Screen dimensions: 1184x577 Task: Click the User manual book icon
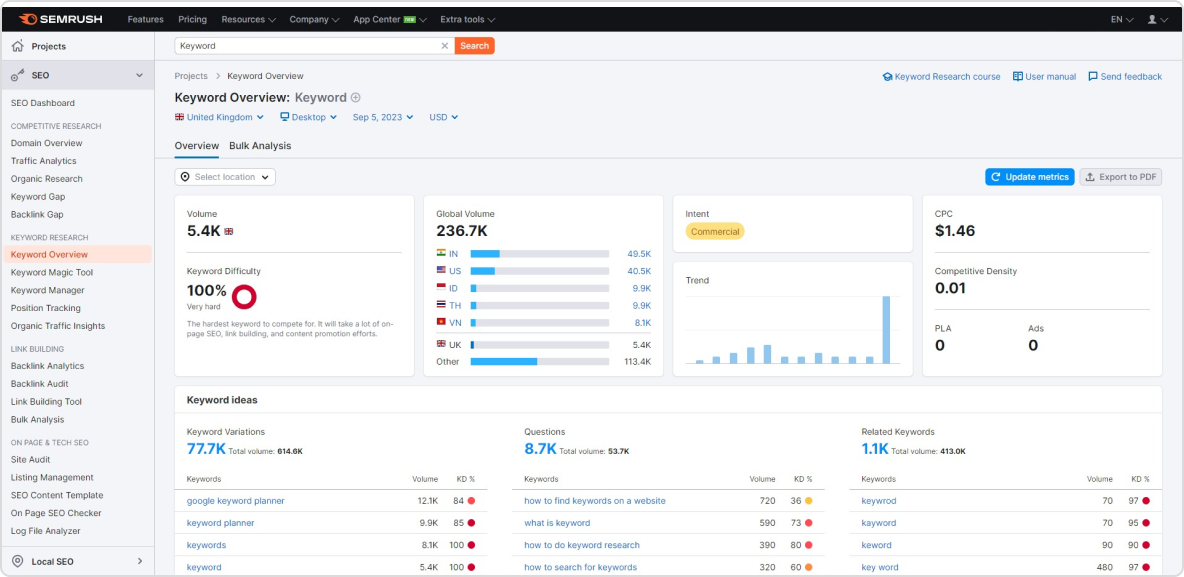pyautogui.click(x=1018, y=76)
